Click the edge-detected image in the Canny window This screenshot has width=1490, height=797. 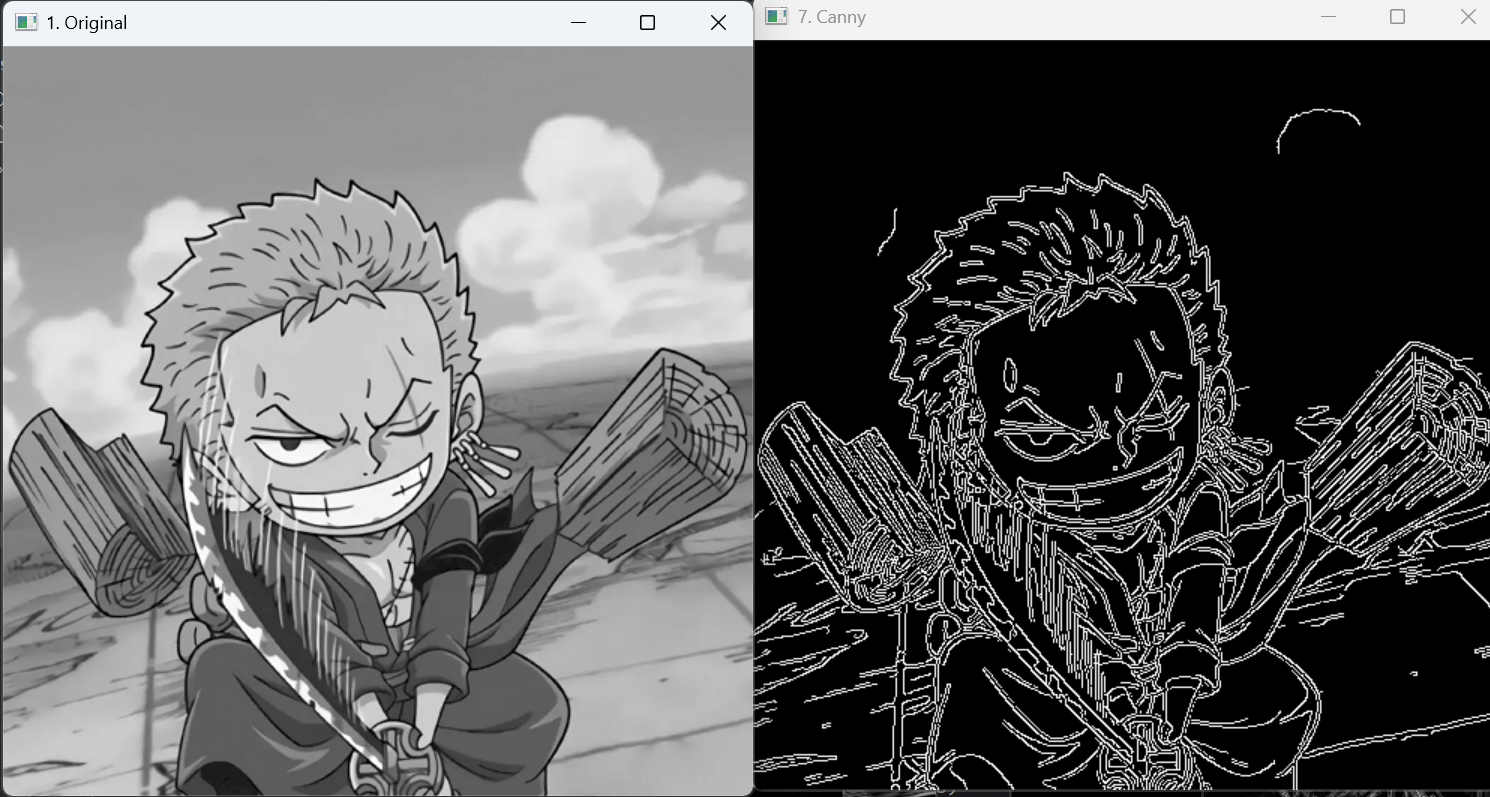click(x=1121, y=415)
